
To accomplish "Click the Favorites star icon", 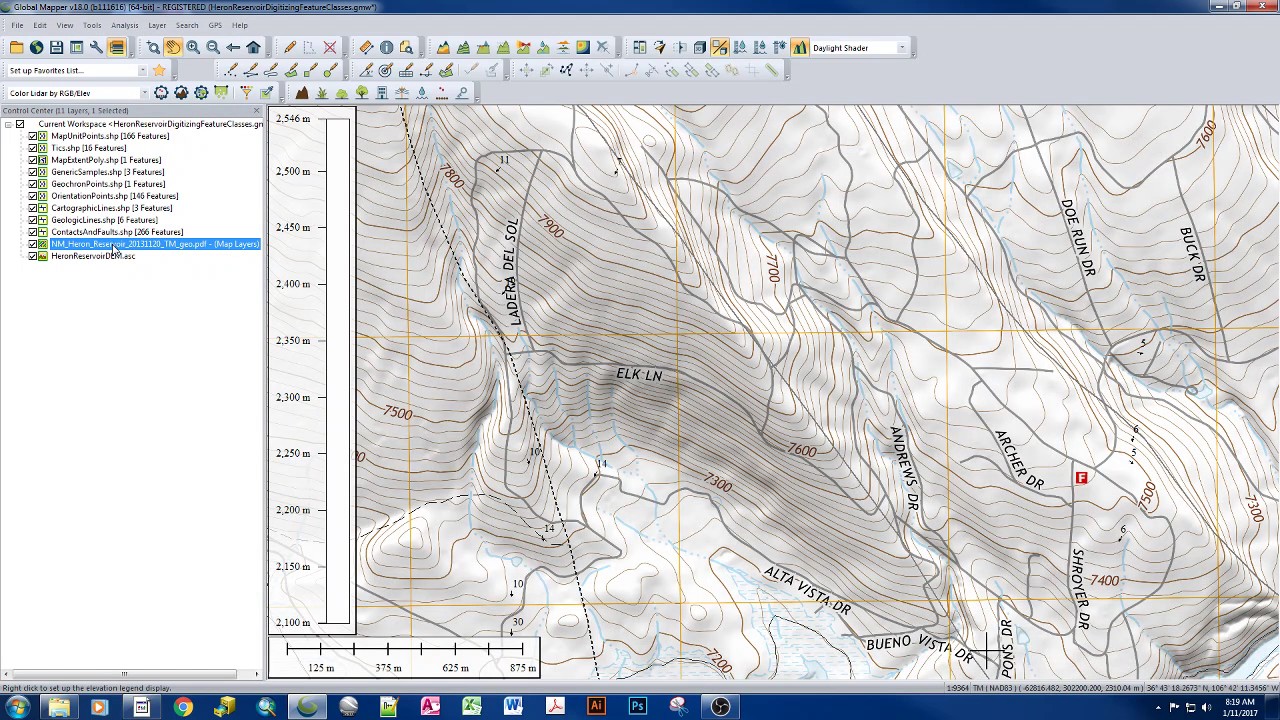I will [159, 71].
